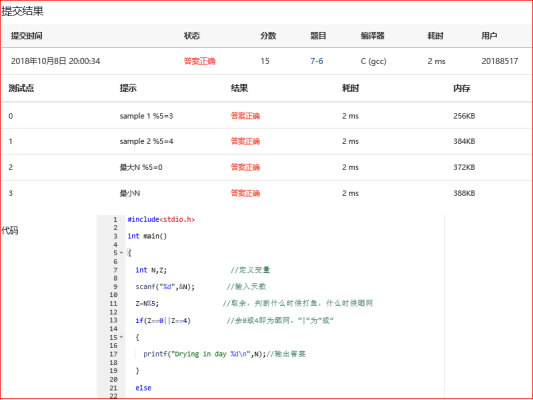Open problem link 7-6

pyautogui.click(x=316, y=61)
